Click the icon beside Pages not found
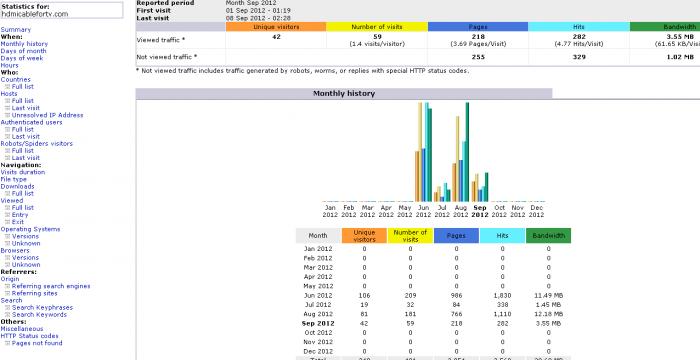Image resolution: width=700 pixels, height=360 pixels. [x=8, y=343]
